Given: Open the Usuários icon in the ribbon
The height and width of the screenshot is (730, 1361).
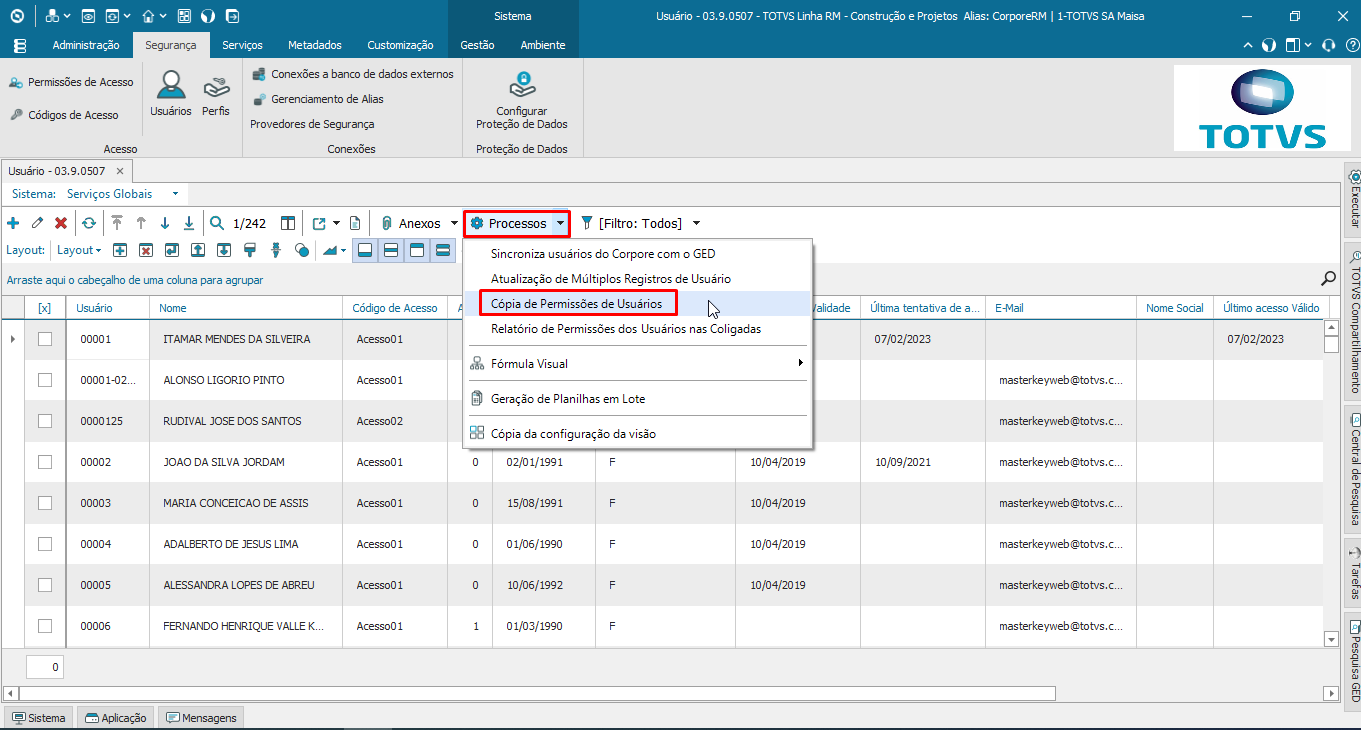Looking at the screenshot, I should point(171,93).
